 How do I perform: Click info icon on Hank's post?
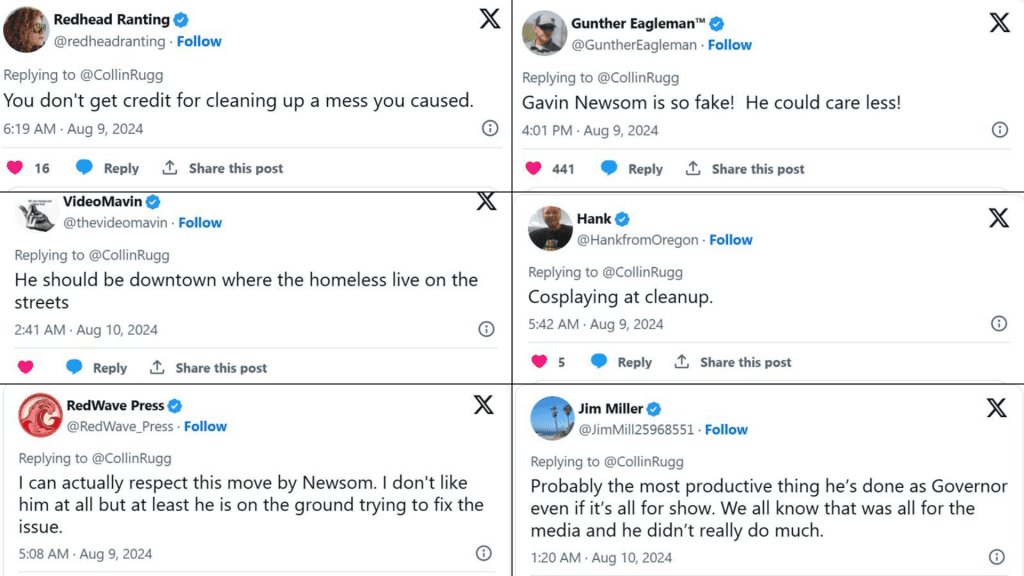(x=998, y=323)
